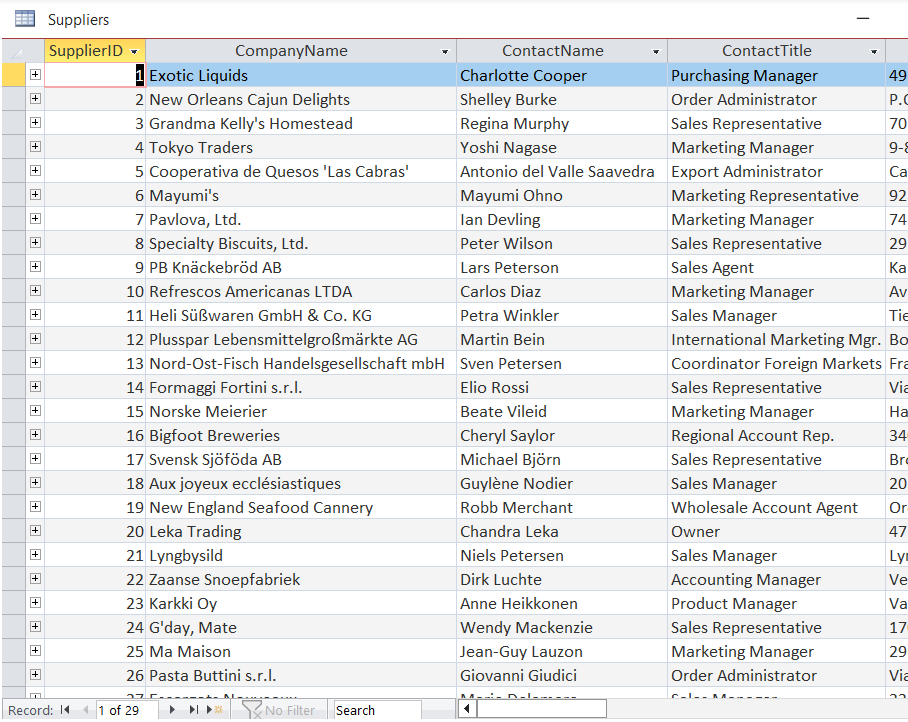Image resolution: width=908 pixels, height=722 pixels.
Task: Expand the Bigfoot Breweries subdatasheet
Action: coord(35,435)
